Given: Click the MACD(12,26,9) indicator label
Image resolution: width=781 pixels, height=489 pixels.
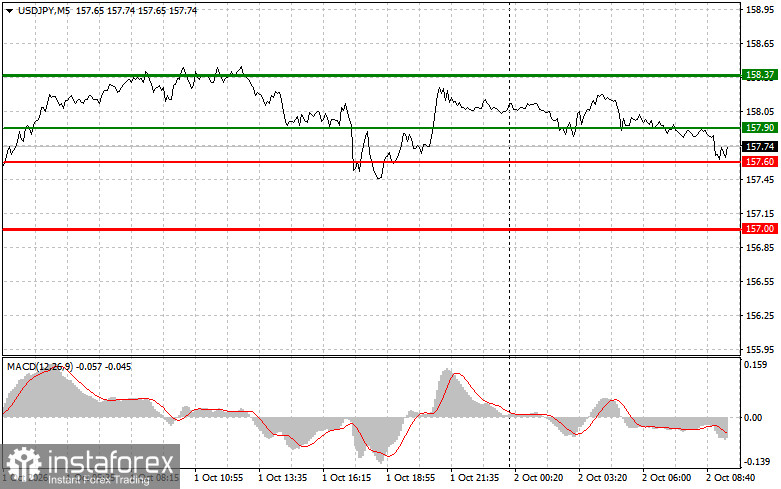Looking at the screenshot, I should click(40, 367).
